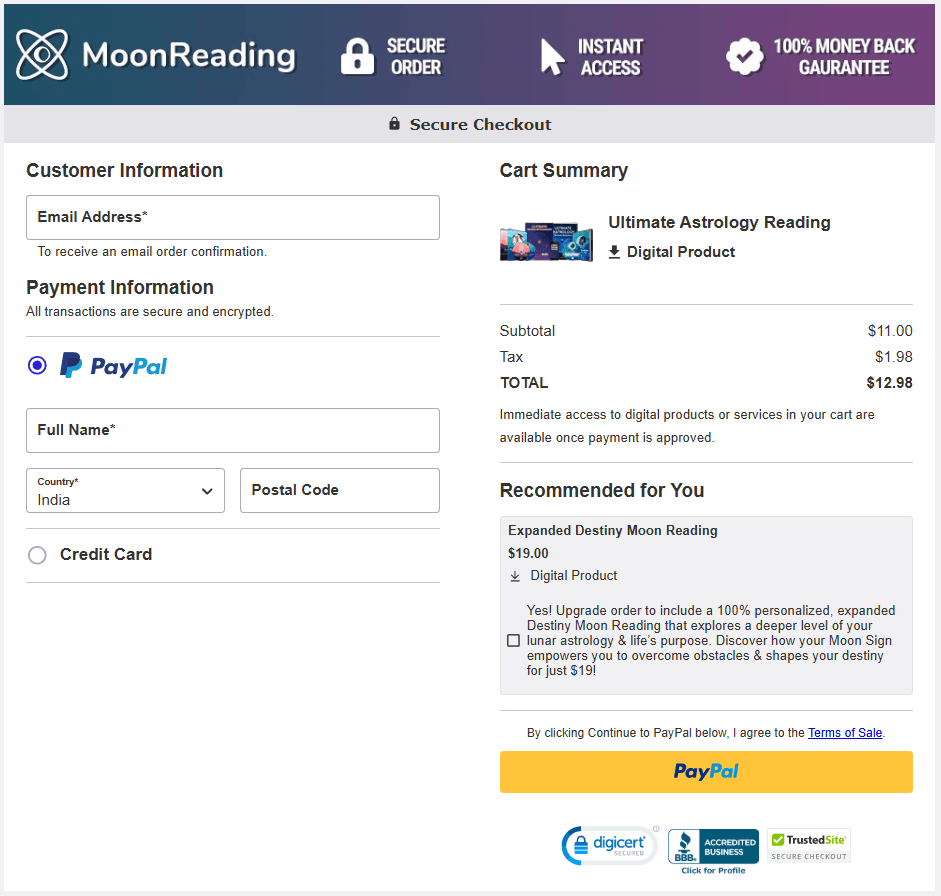Click the Click for Profile BBB caption
The height and width of the screenshot is (896, 941).
pyautogui.click(x=713, y=871)
